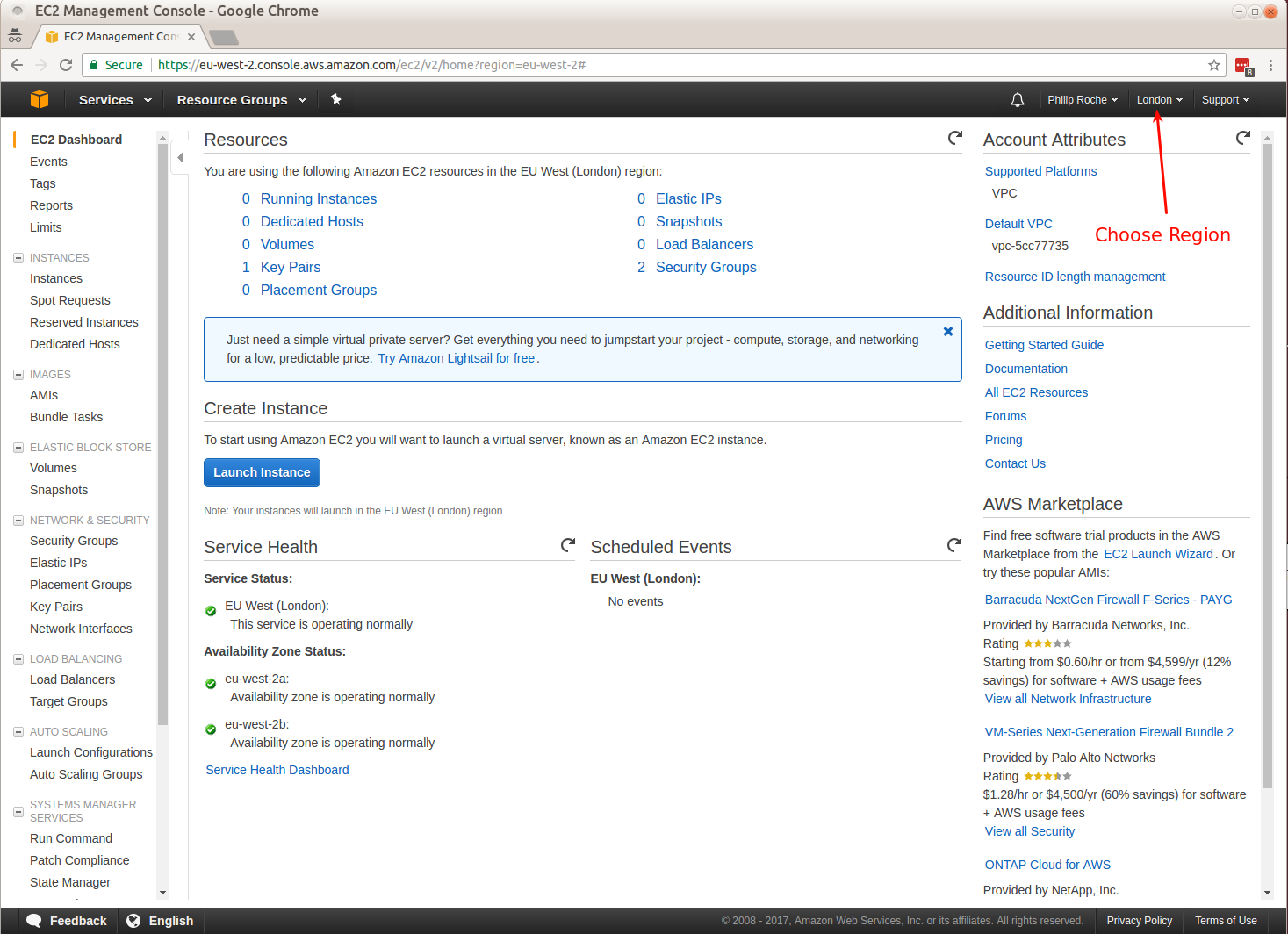The height and width of the screenshot is (934, 1288).
Task: Collapse the AUTO SCALING group
Action: [x=18, y=732]
